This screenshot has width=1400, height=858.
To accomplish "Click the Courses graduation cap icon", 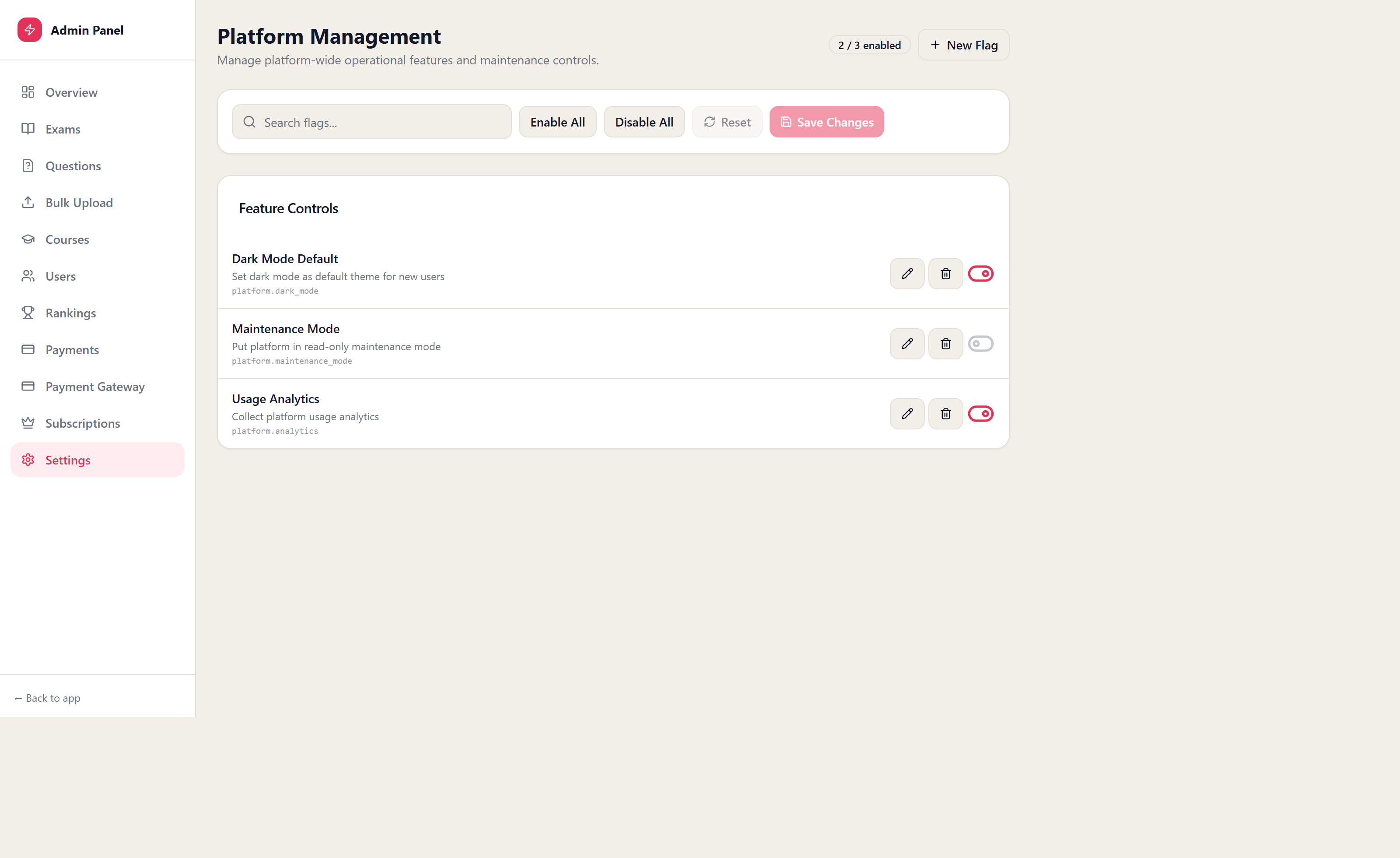I will (28, 239).
